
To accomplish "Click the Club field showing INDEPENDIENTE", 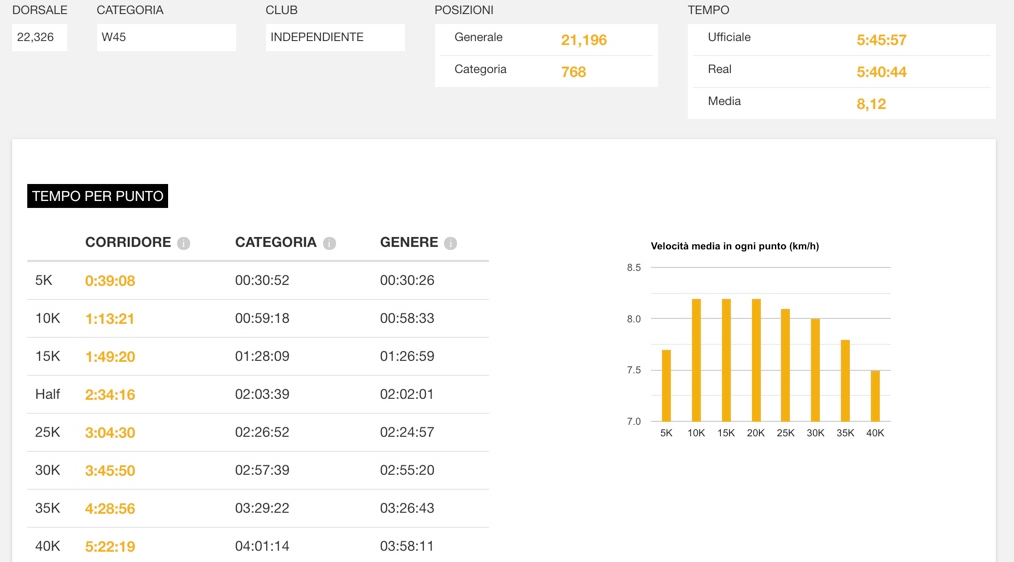I will tap(335, 37).
